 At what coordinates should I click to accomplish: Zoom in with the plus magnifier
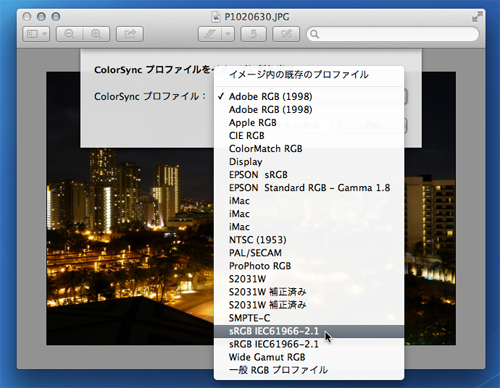[96, 34]
